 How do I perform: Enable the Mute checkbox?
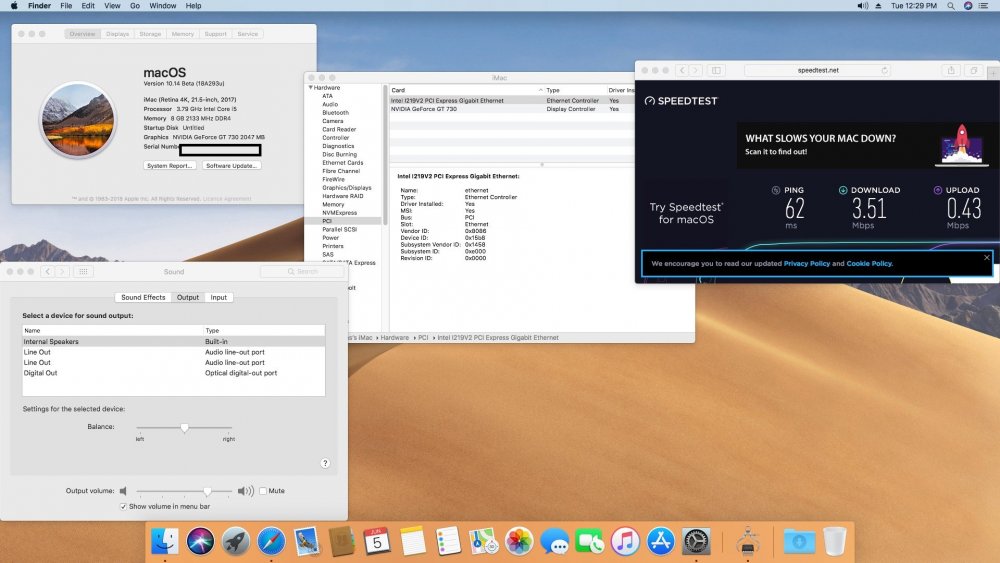tap(263, 491)
